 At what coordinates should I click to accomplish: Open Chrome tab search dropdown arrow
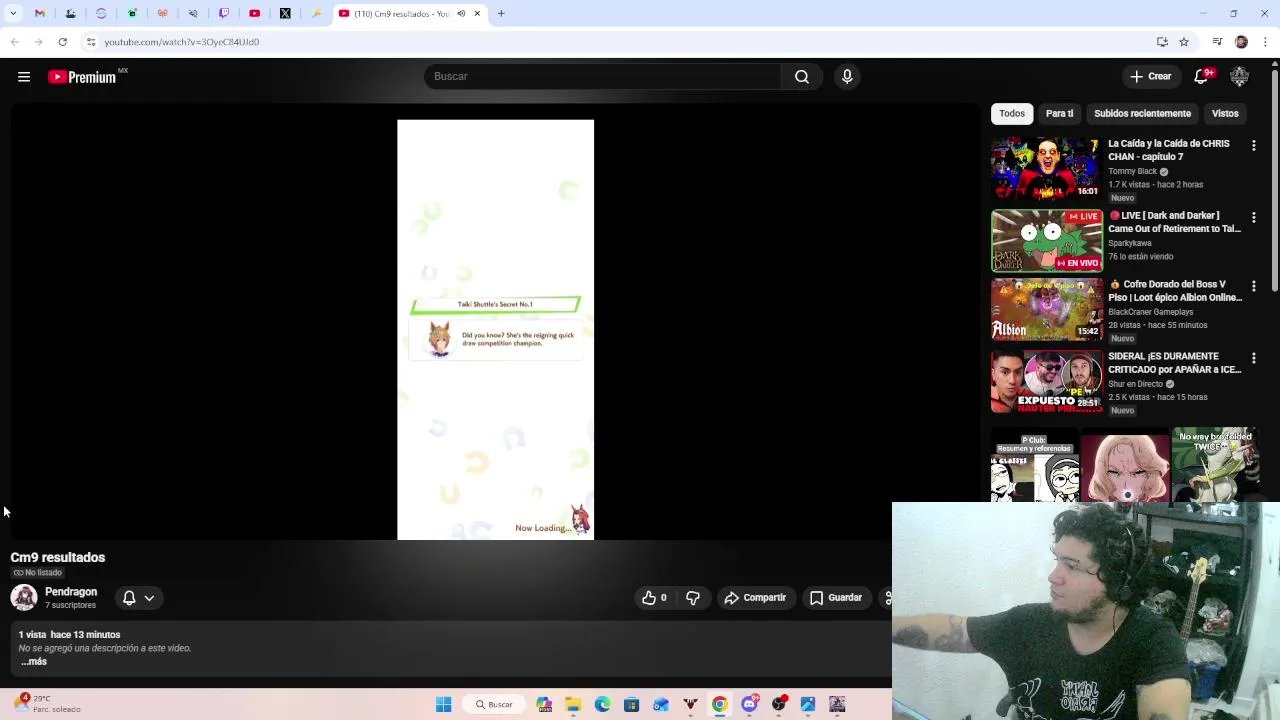13,14
